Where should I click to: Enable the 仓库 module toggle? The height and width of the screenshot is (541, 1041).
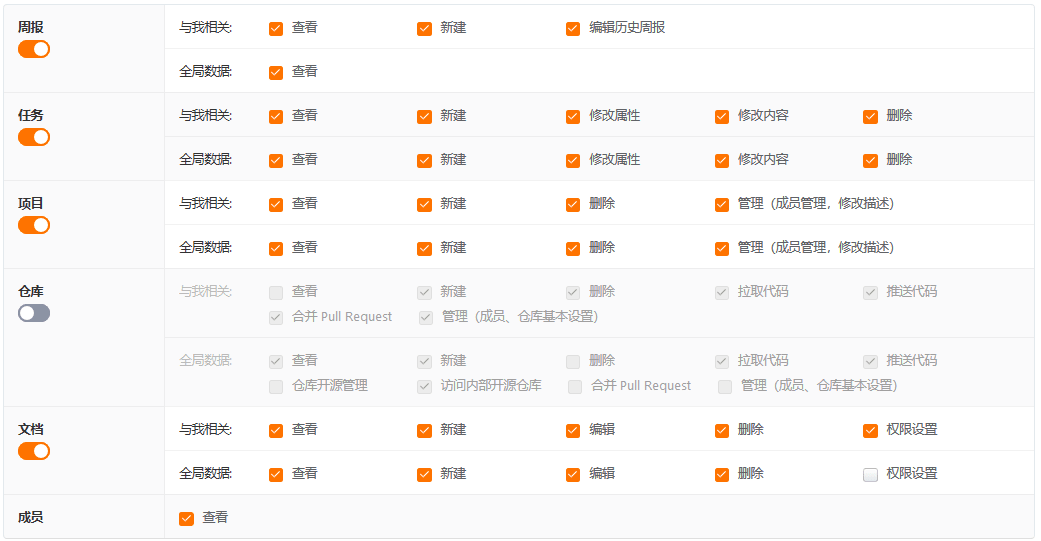[x=34, y=313]
